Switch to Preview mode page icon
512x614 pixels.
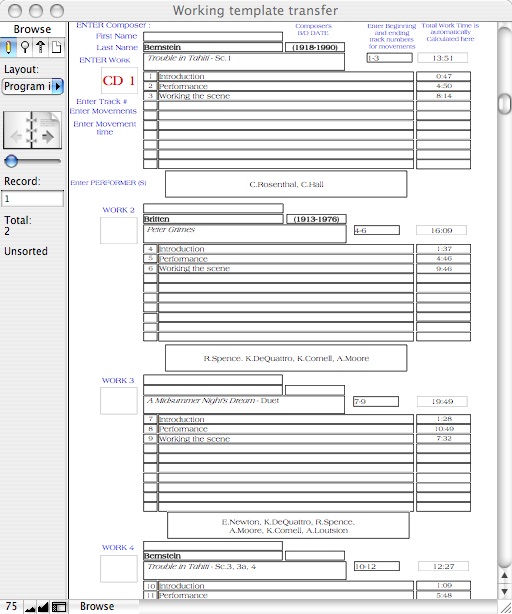pyautogui.click(x=56, y=47)
